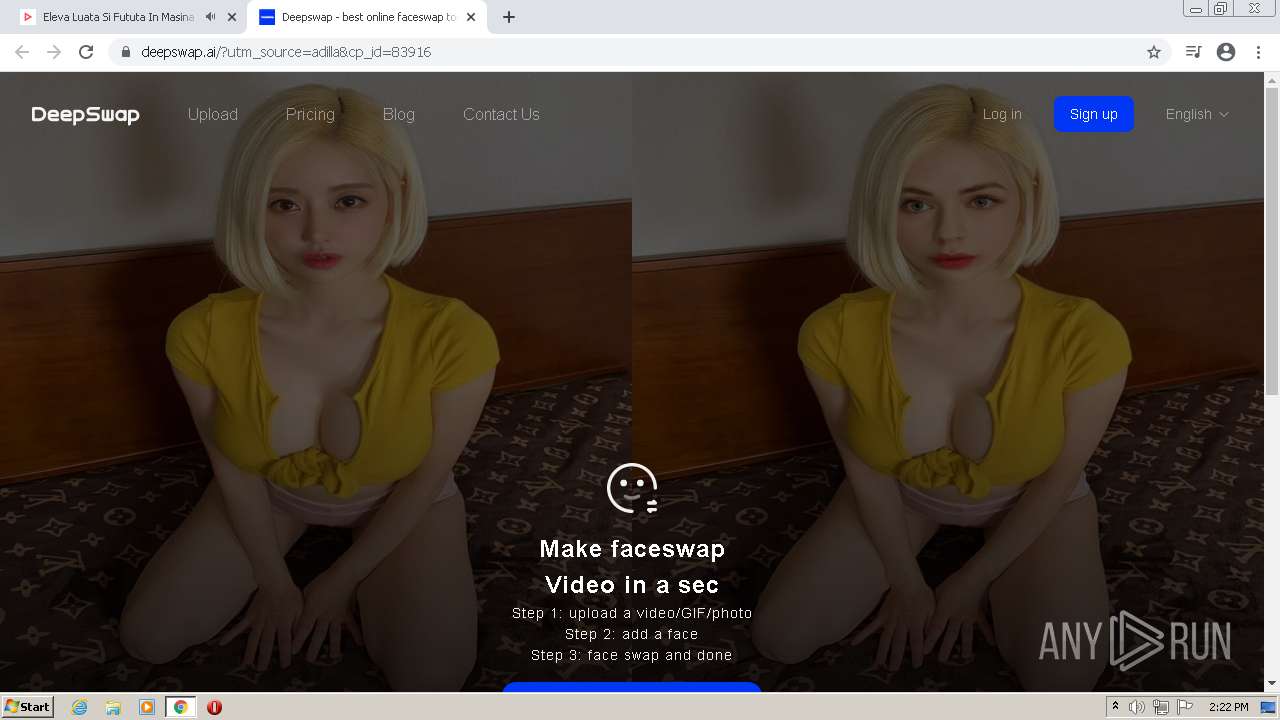
Task: Open the Upload page
Action: [x=213, y=114]
